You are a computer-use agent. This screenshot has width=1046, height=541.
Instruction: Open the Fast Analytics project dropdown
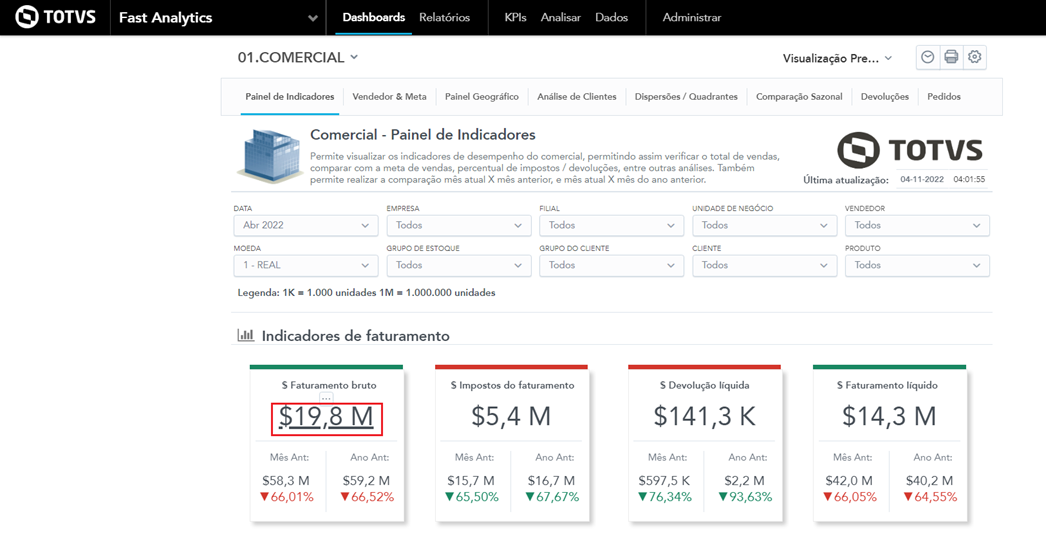tap(218, 17)
